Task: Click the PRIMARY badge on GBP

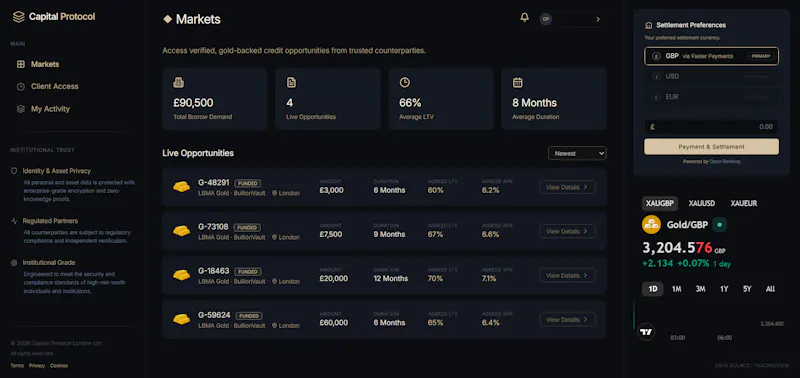Action: tap(761, 56)
